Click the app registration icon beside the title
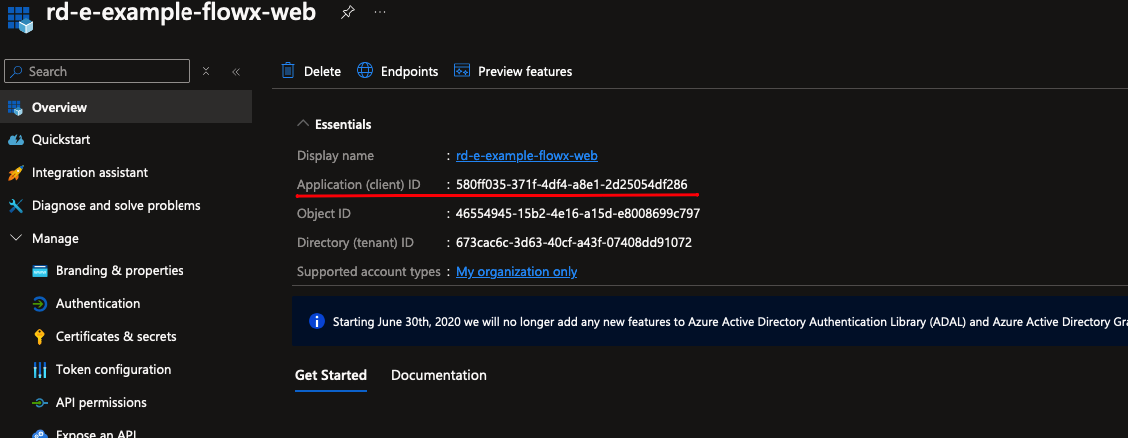This screenshot has width=1128, height=438. coord(21,18)
